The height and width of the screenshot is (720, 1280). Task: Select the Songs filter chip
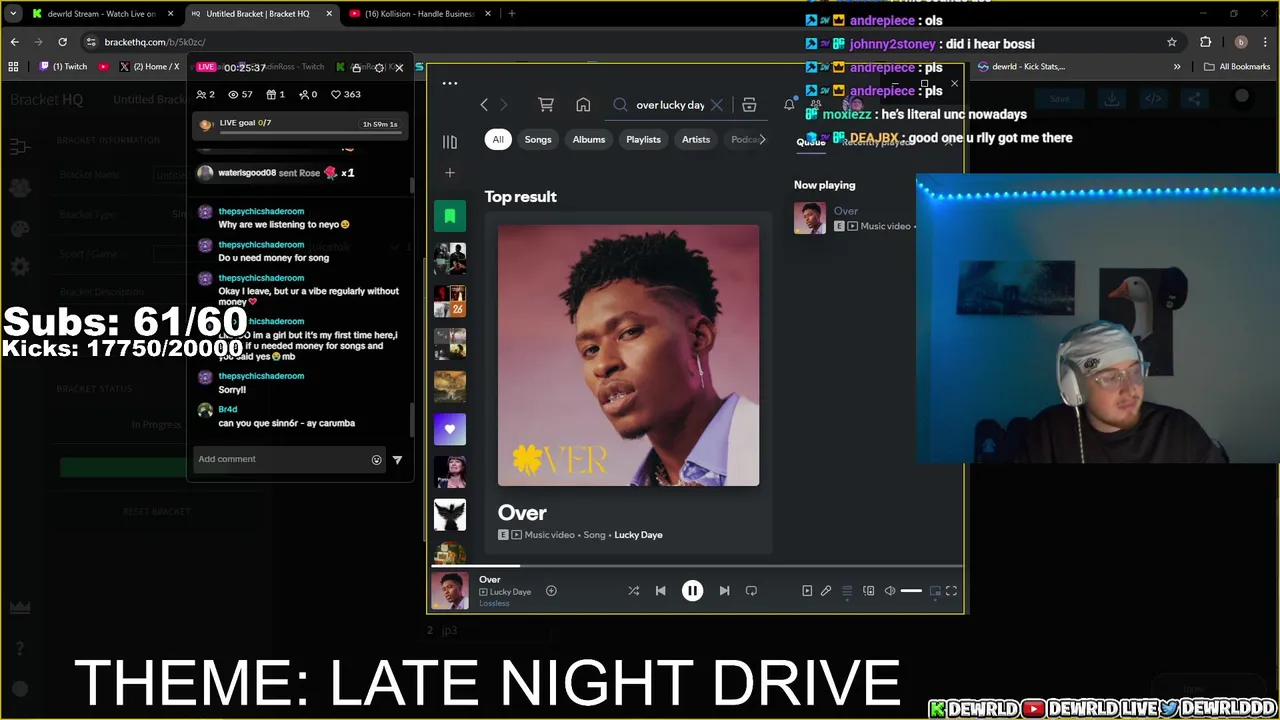coord(538,139)
